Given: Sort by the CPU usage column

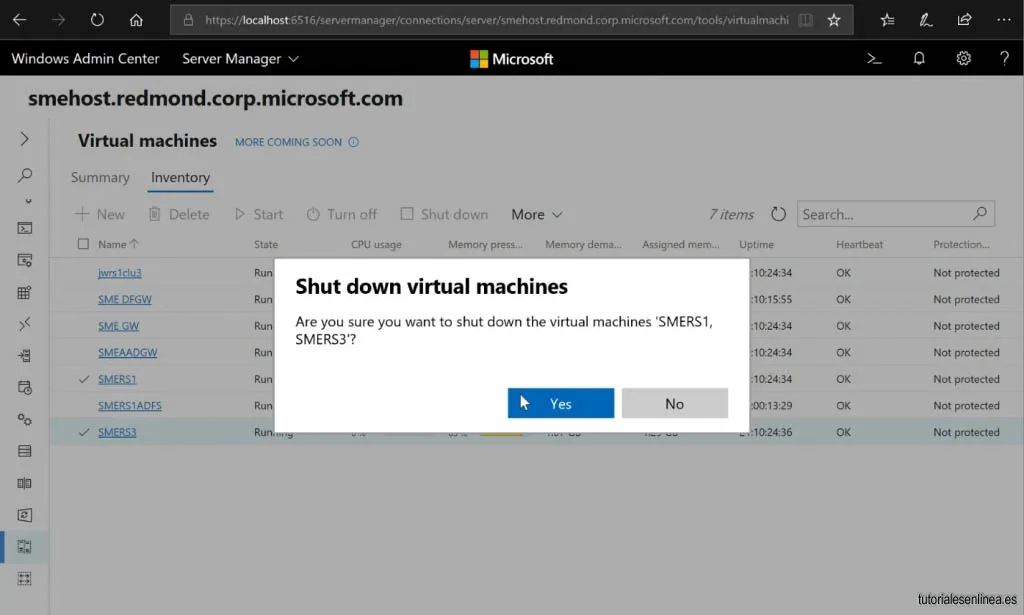Looking at the screenshot, I should (376, 244).
